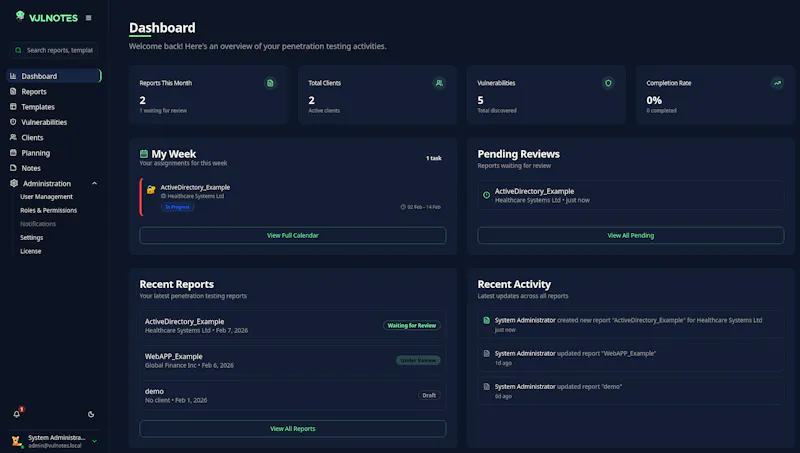Image resolution: width=800 pixels, height=453 pixels.
Task: Click the admin@vulnotes.local email text
Action: coord(55,446)
